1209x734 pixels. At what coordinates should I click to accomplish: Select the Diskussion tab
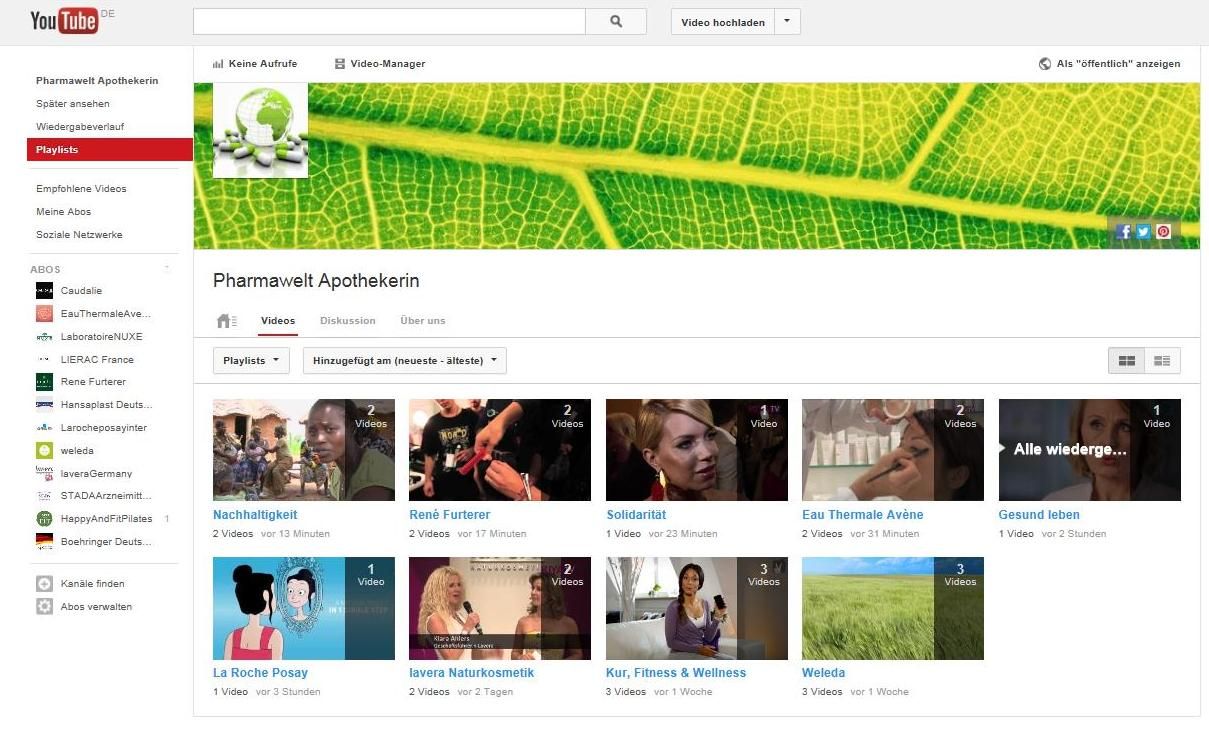(348, 321)
